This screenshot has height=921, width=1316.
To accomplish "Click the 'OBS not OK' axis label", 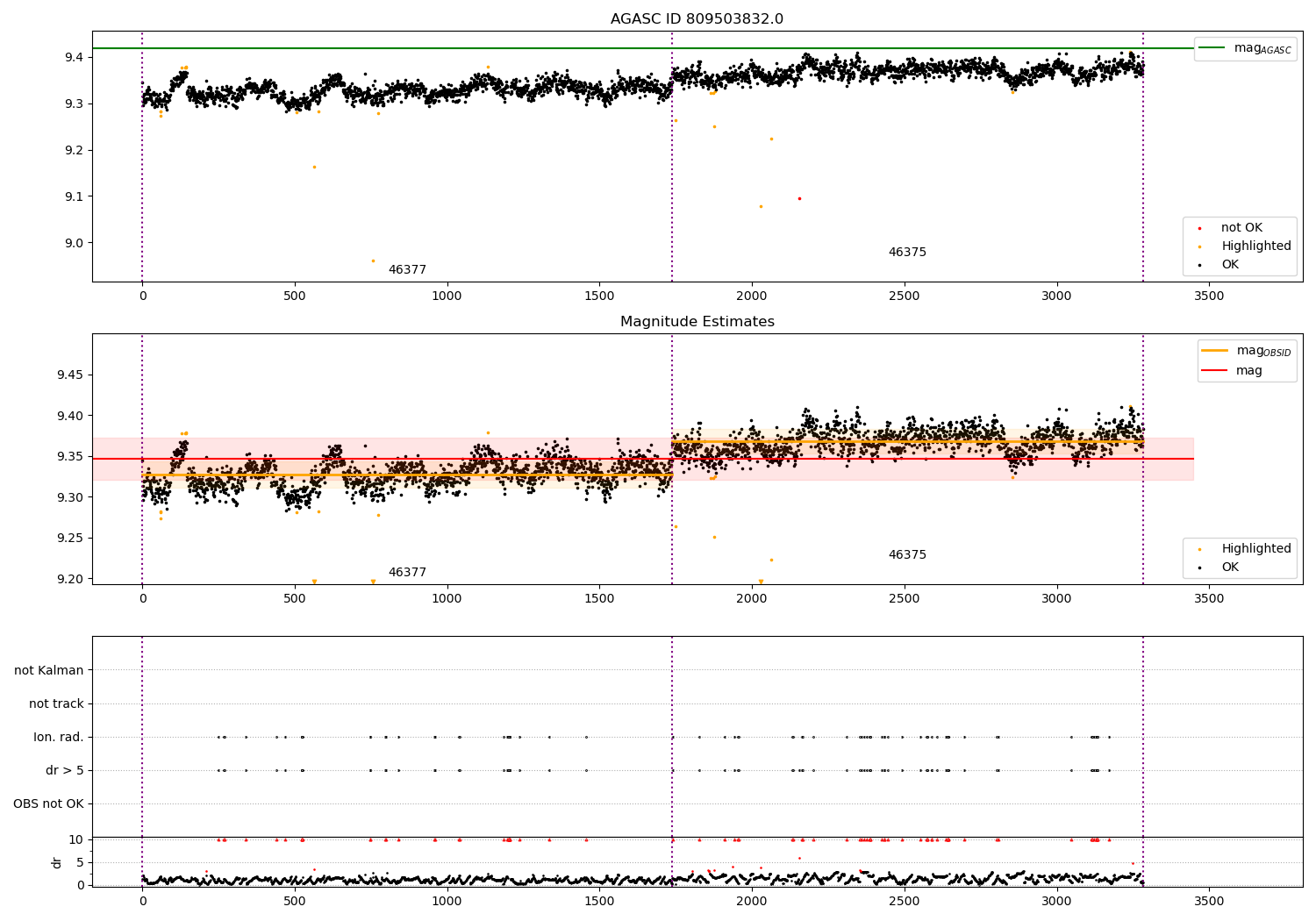I will coord(48,804).
